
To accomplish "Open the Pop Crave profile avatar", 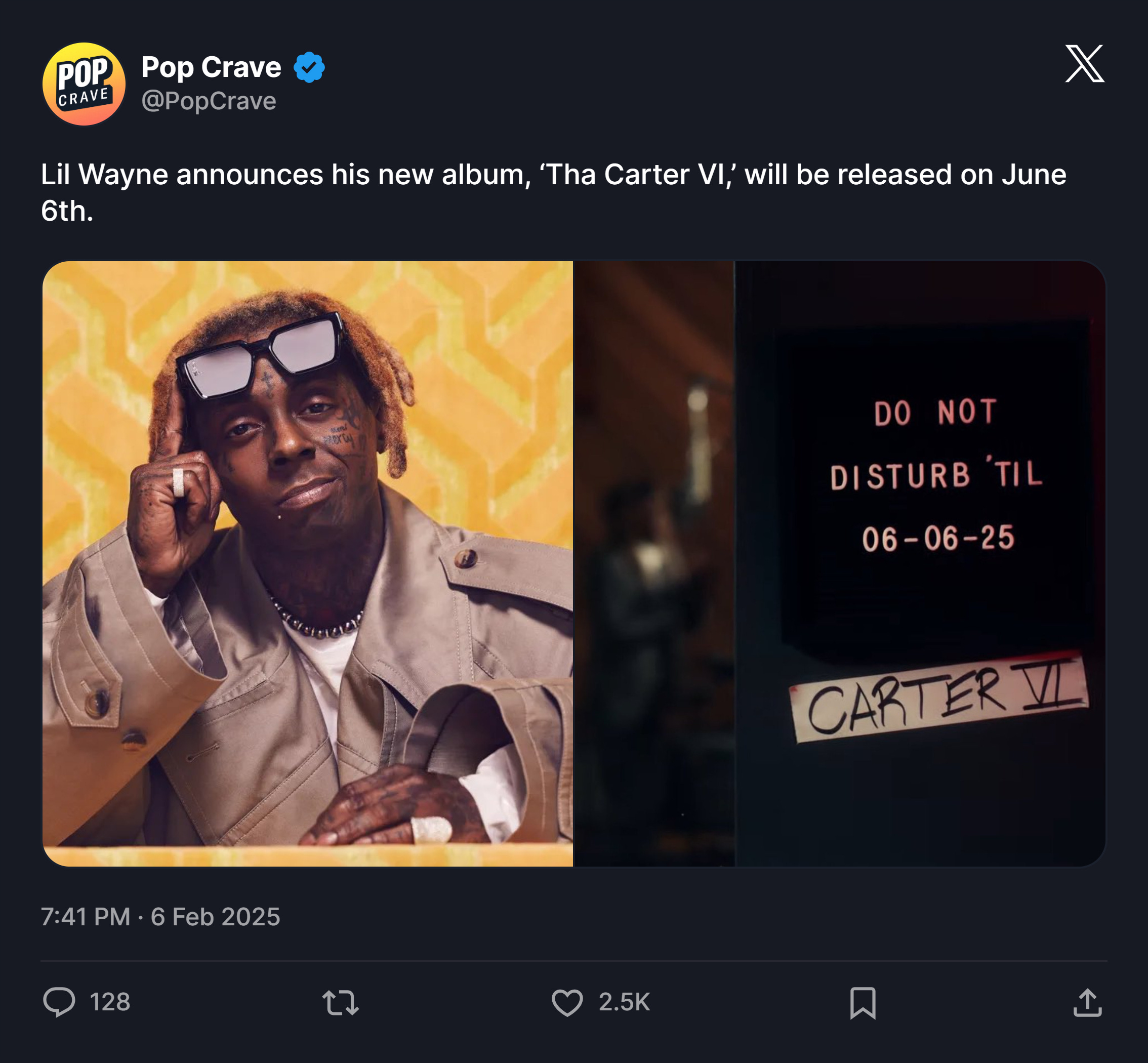I will click(x=84, y=84).
